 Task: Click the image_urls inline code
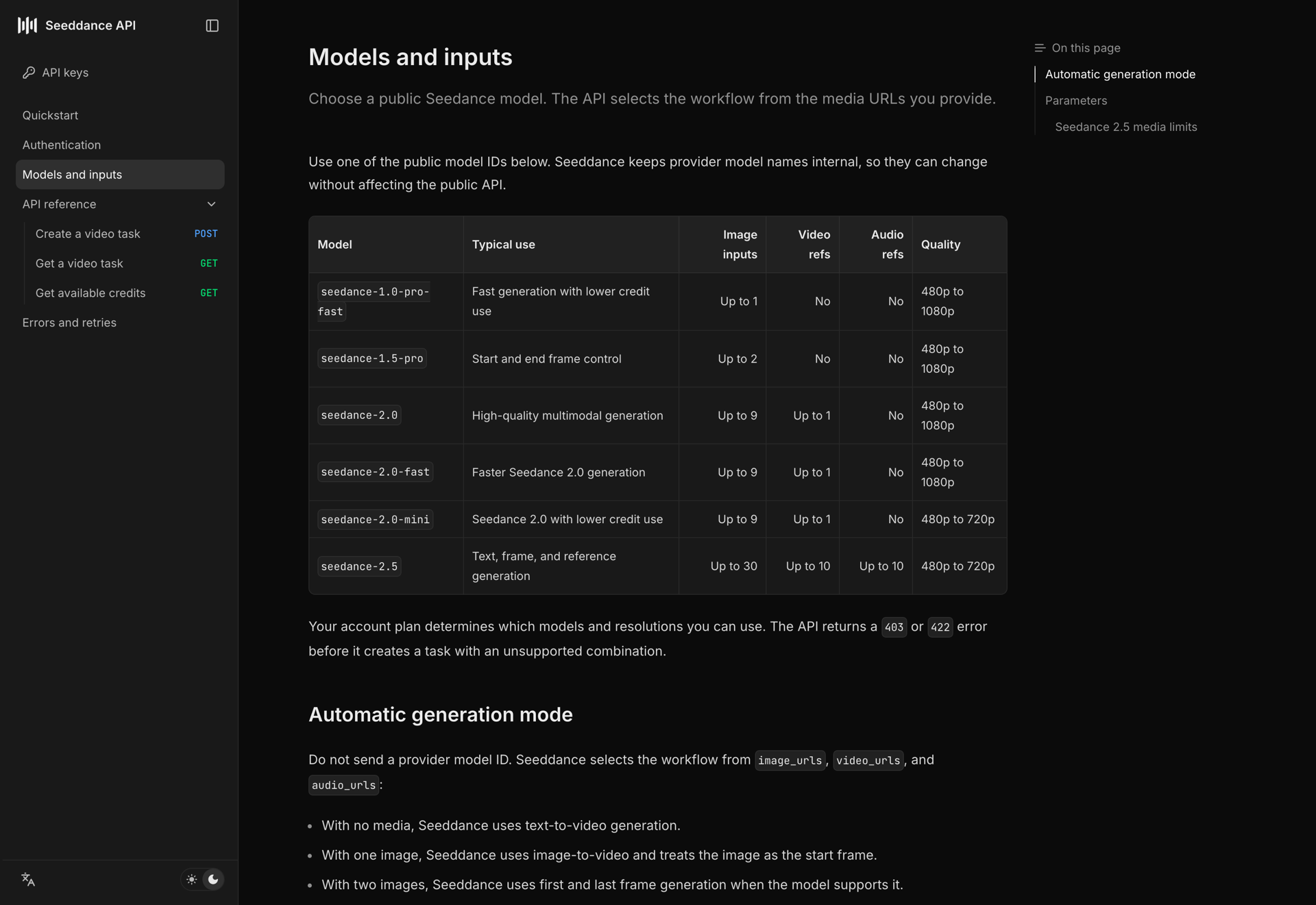(x=790, y=761)
